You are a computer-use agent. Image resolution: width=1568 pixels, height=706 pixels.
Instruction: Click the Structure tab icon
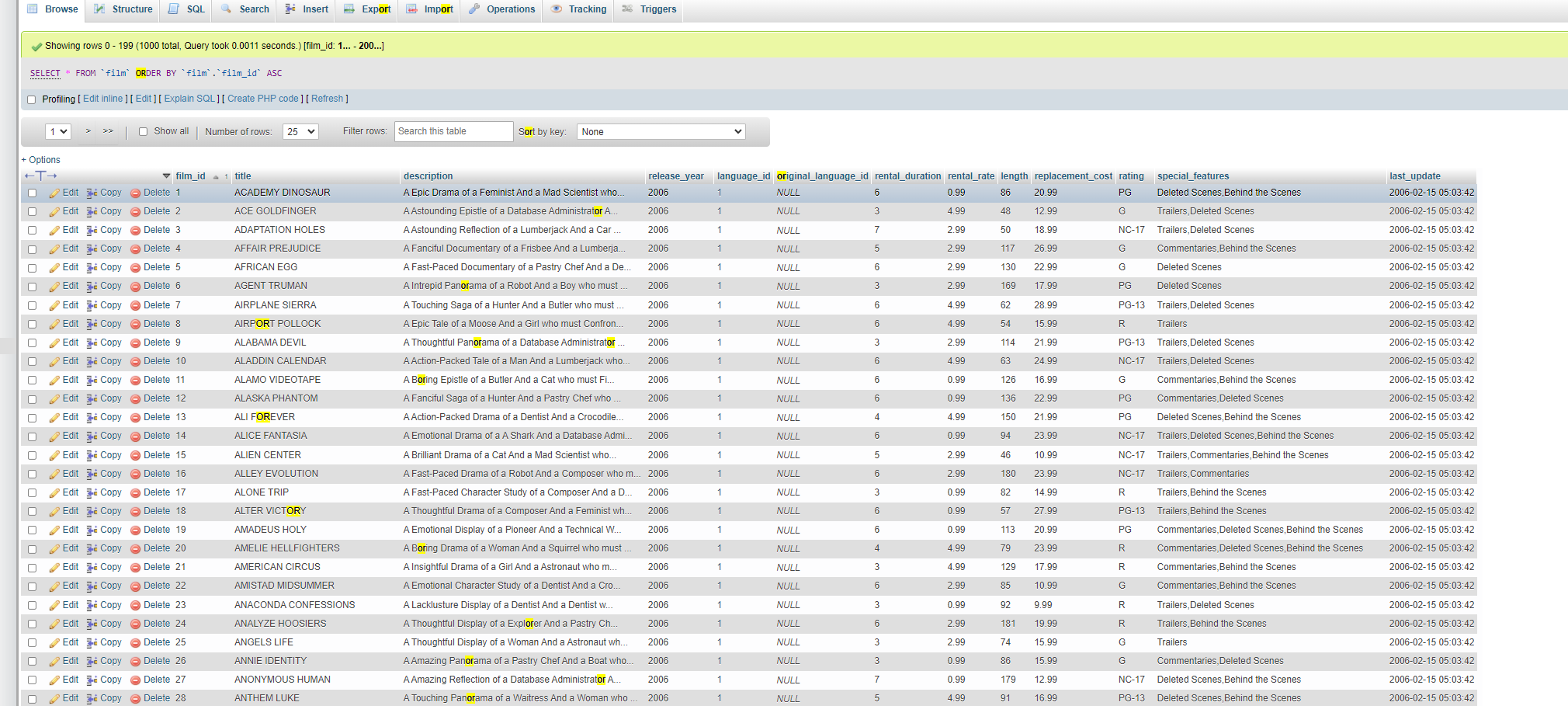[100, 9]
